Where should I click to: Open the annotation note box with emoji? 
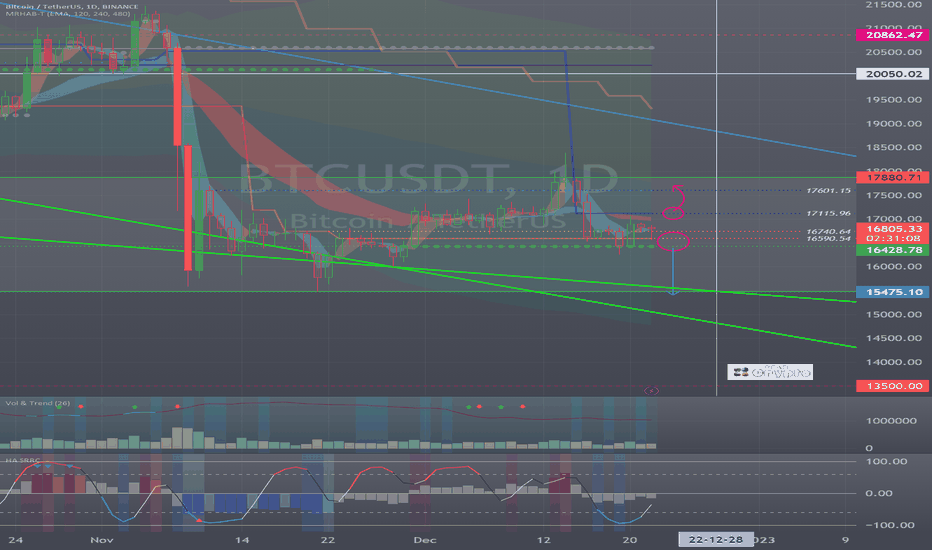click(770, 372)
